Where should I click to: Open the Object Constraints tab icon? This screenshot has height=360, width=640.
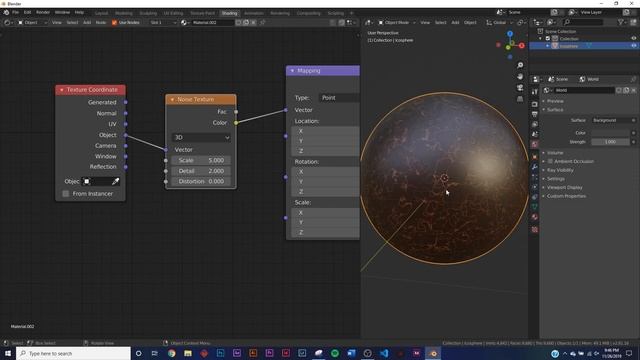pos(535,197)
